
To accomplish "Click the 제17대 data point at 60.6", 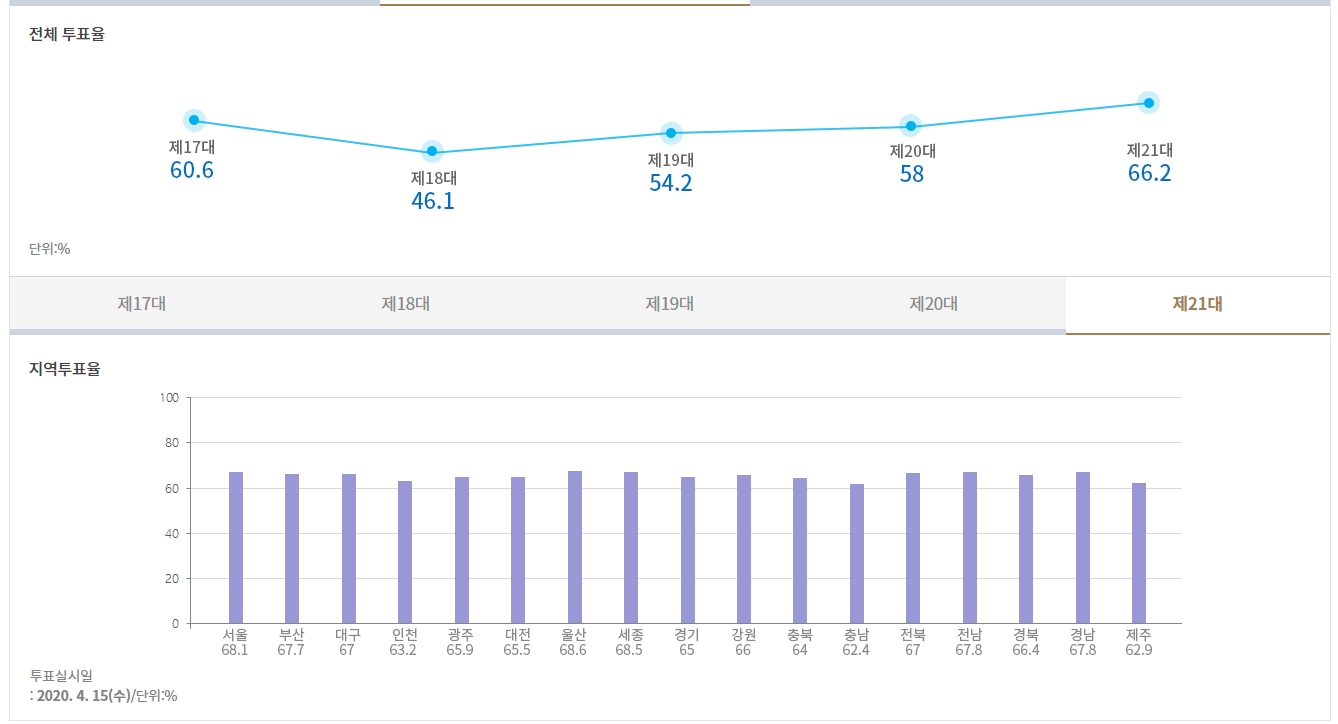I will [194, 121].
